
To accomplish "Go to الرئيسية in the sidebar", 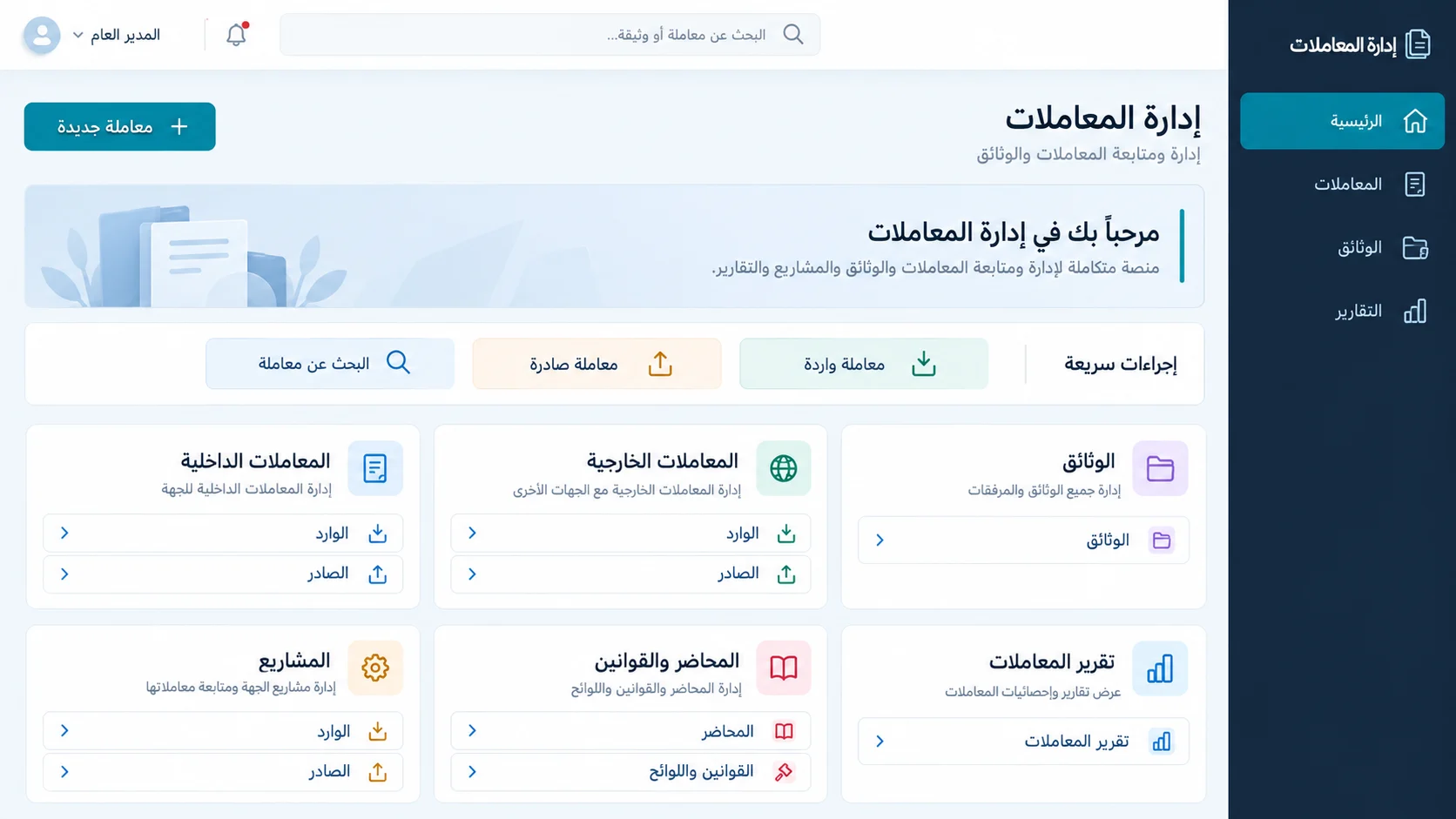I will point(1342,121).
